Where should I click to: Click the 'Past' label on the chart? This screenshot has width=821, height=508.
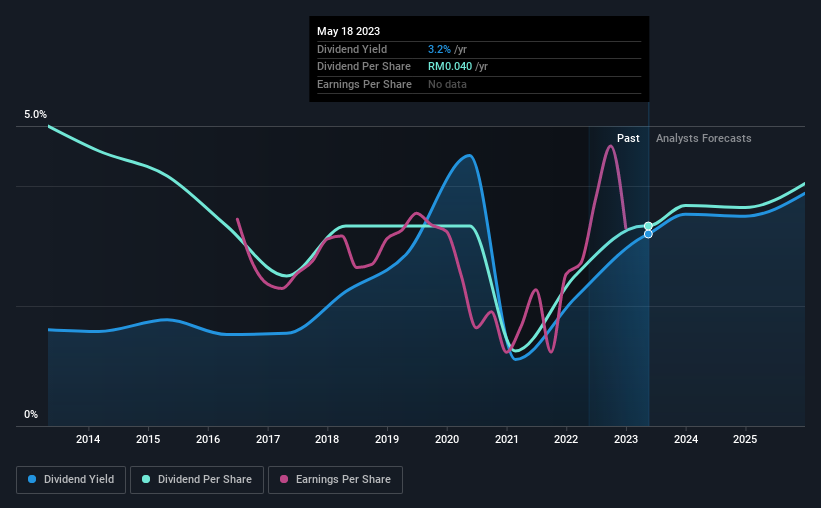point(628,138)
